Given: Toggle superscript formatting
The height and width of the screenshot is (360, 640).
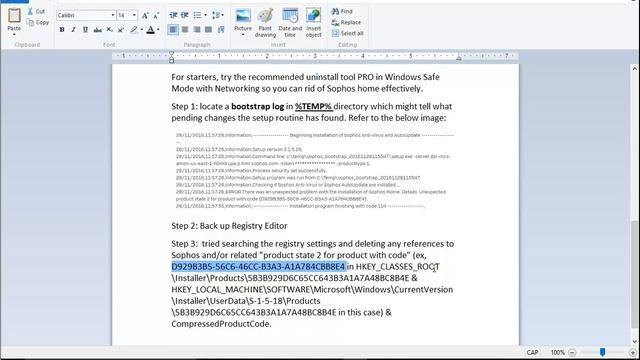Looking at the screenshot, I should 121,29.
